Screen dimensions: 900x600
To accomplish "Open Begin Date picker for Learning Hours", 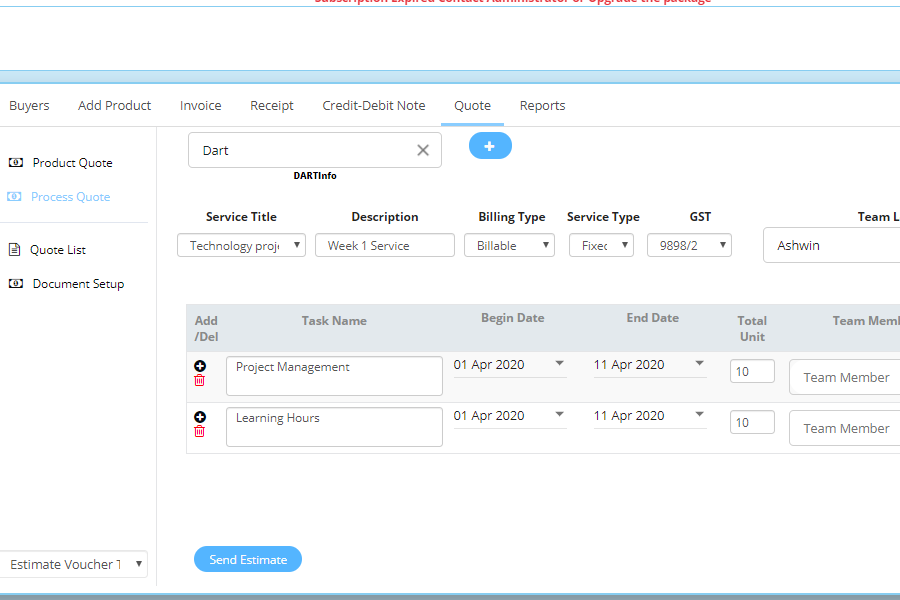I will [510, 416].
